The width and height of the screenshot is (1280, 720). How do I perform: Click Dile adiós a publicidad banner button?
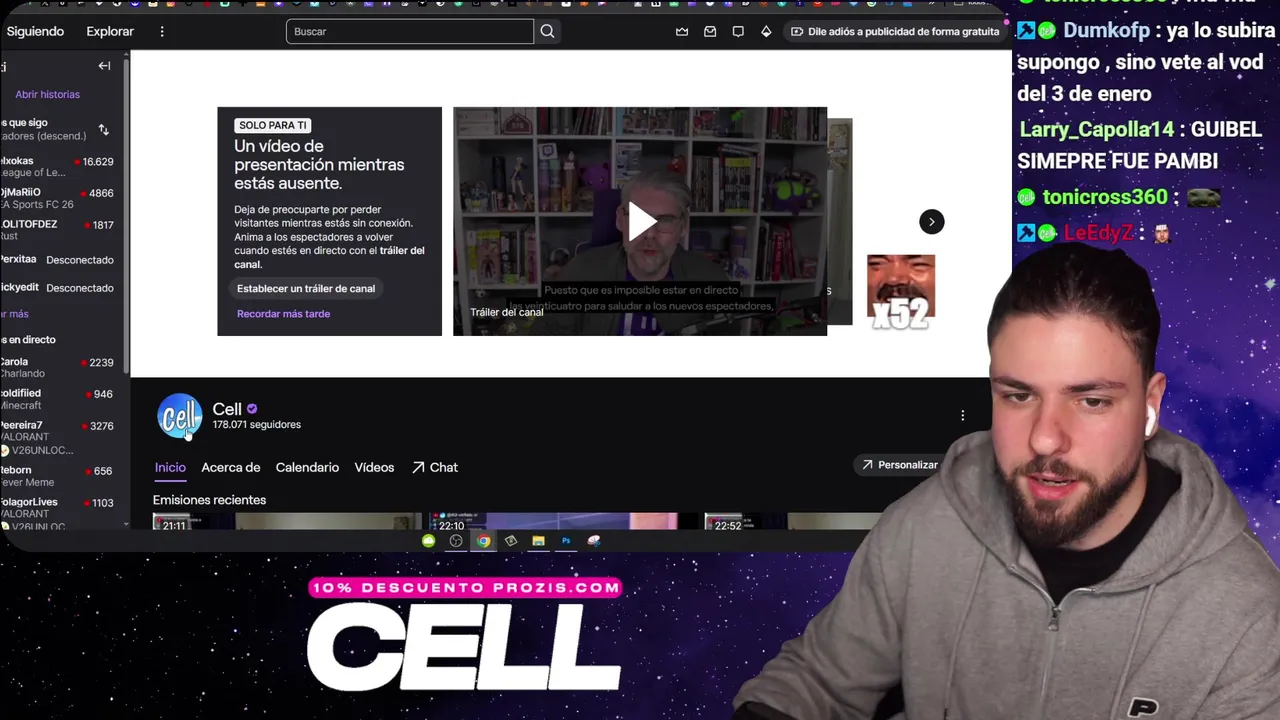click(x=894, y=31)
